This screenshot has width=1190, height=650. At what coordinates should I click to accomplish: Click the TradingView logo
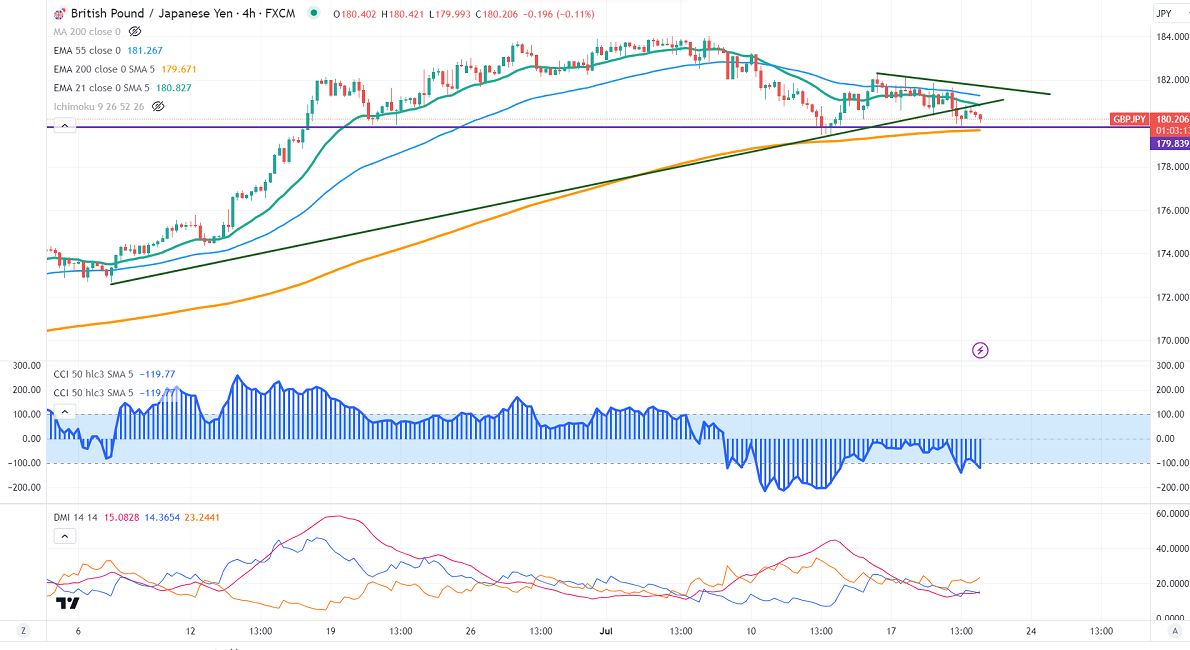coord(68,604)
